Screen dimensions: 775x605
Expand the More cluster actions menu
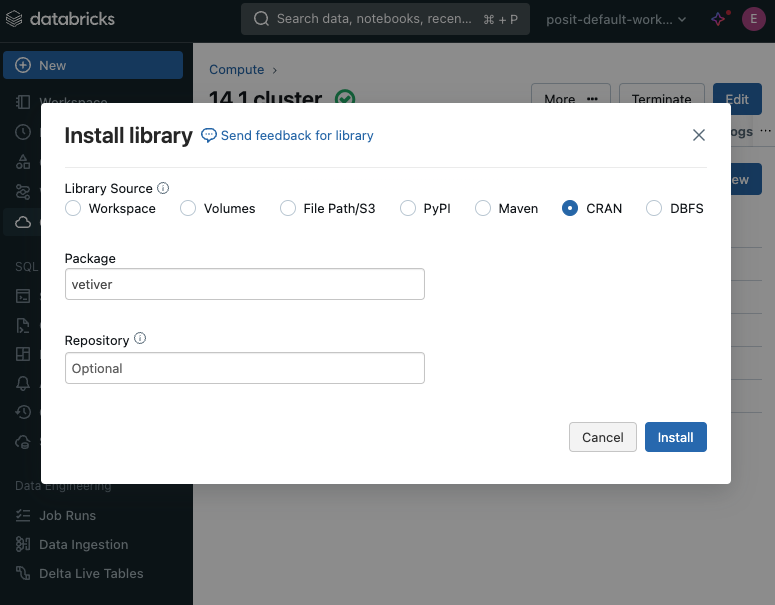[570, 99]
